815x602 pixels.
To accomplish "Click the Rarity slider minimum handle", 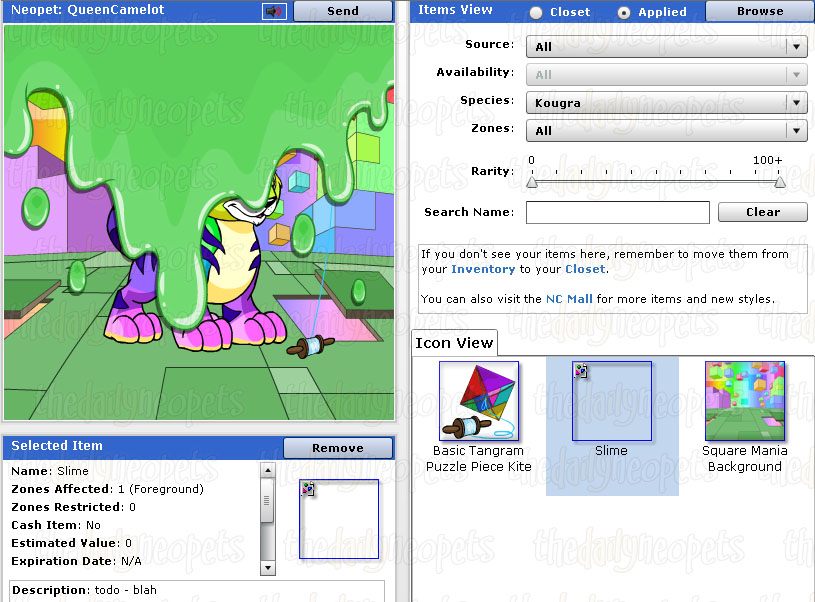I will click(x=531, y=182).
